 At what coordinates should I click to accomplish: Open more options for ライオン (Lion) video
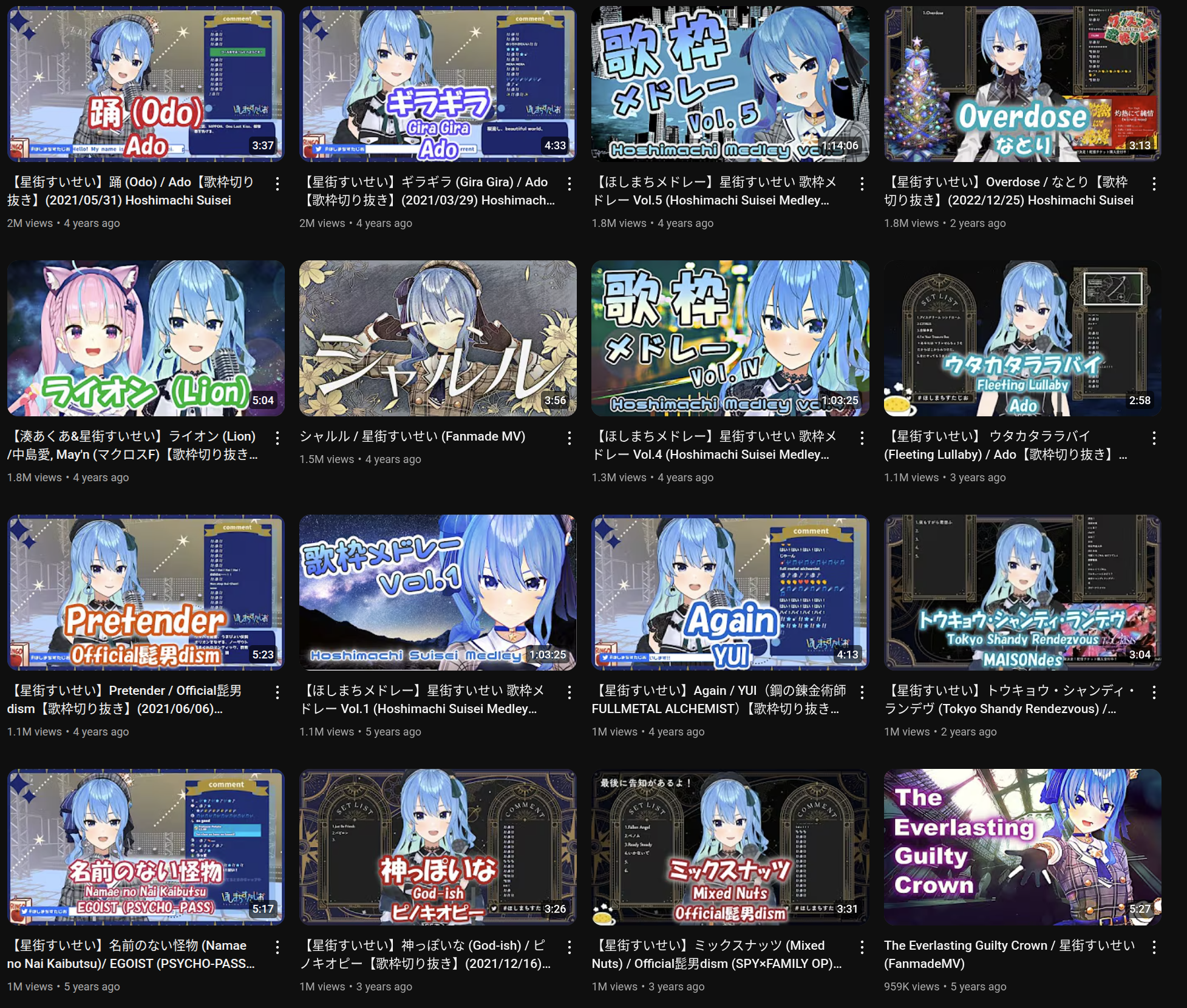tap(277, 438)
